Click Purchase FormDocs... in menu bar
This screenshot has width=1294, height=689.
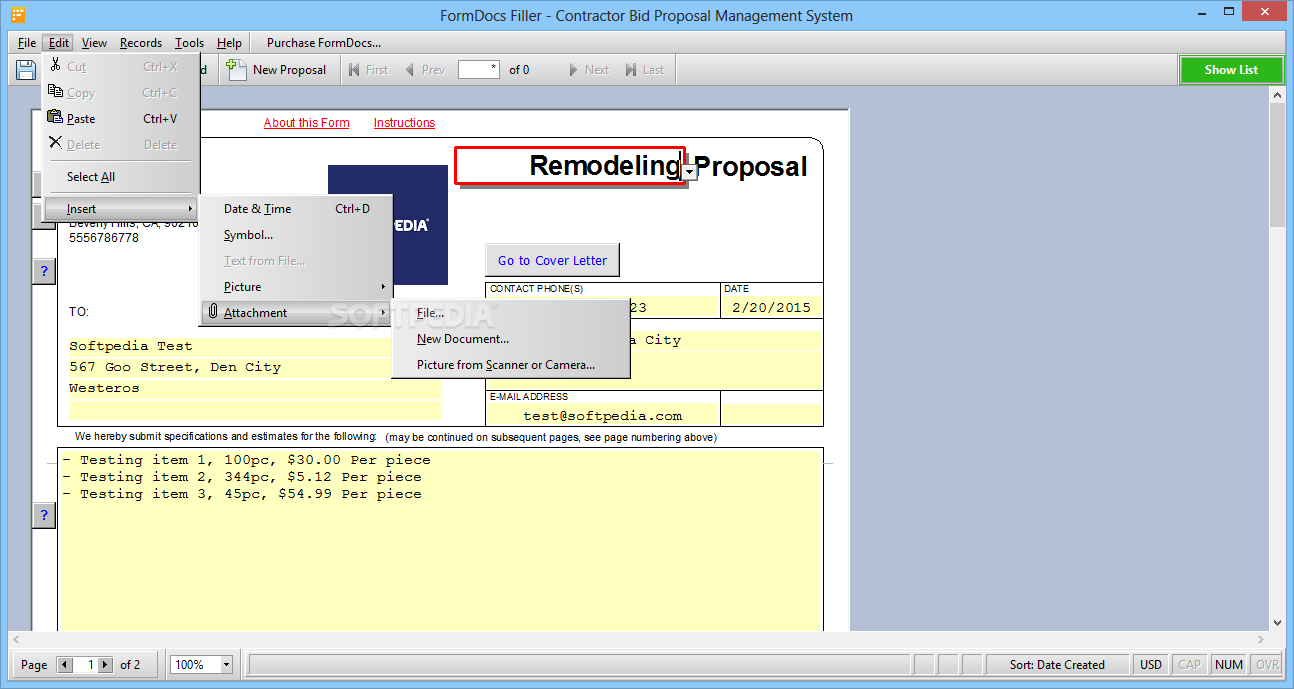coord(324,43)
